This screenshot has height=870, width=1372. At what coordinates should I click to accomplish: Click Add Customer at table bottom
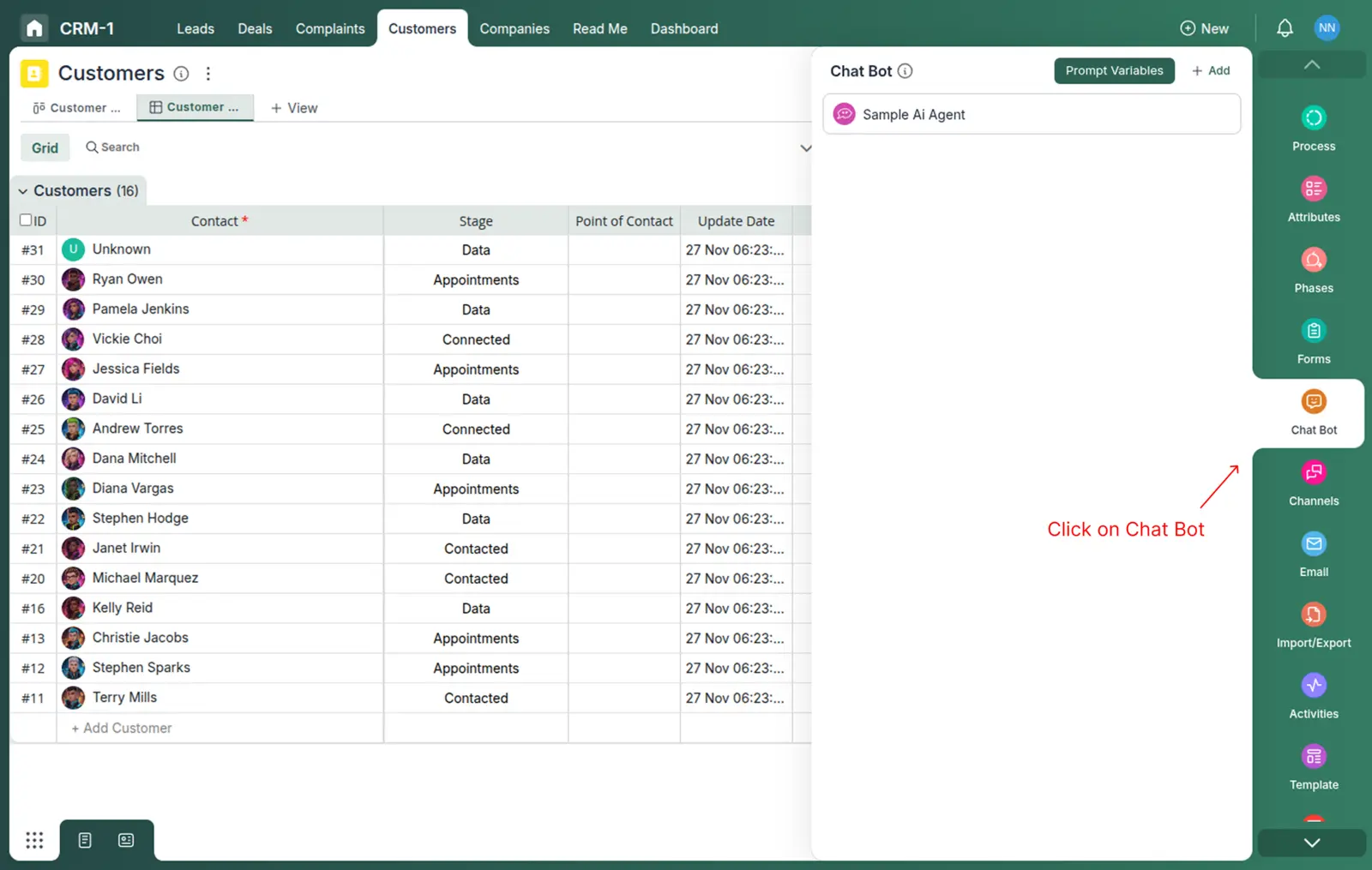(x=120, y=728)
